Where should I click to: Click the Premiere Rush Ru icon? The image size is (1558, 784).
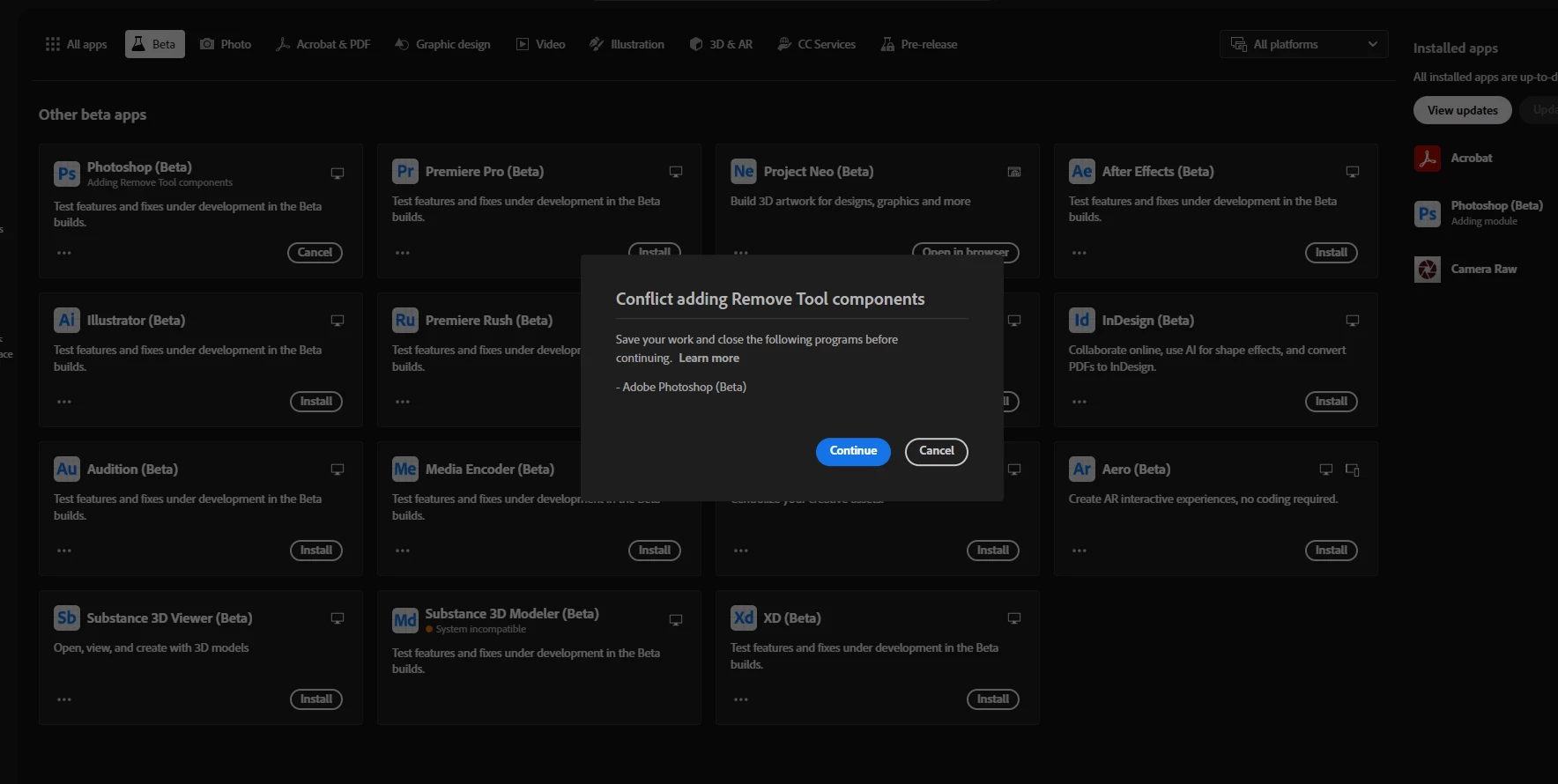coord(405,320)
